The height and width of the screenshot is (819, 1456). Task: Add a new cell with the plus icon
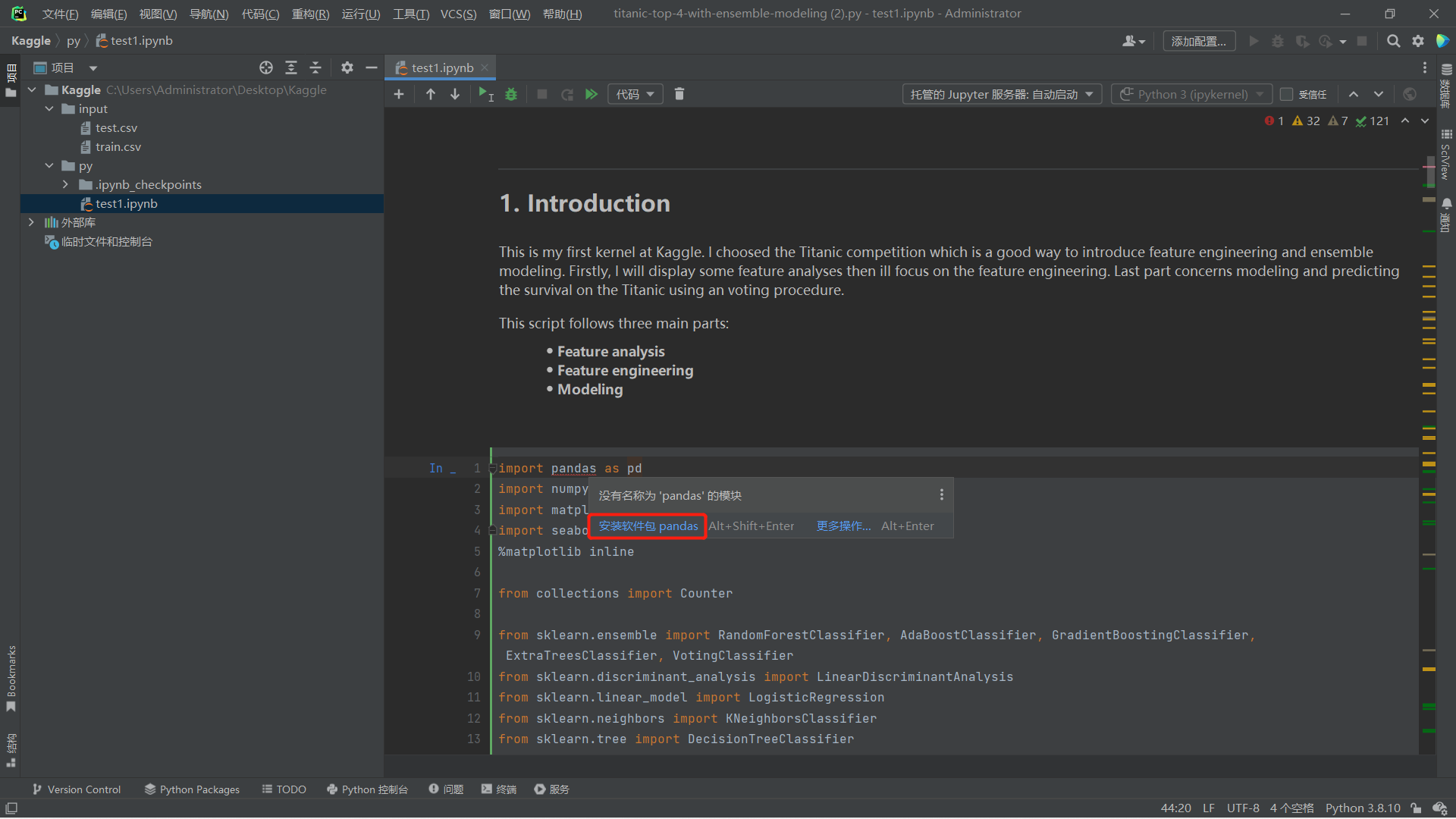[399, 94]
